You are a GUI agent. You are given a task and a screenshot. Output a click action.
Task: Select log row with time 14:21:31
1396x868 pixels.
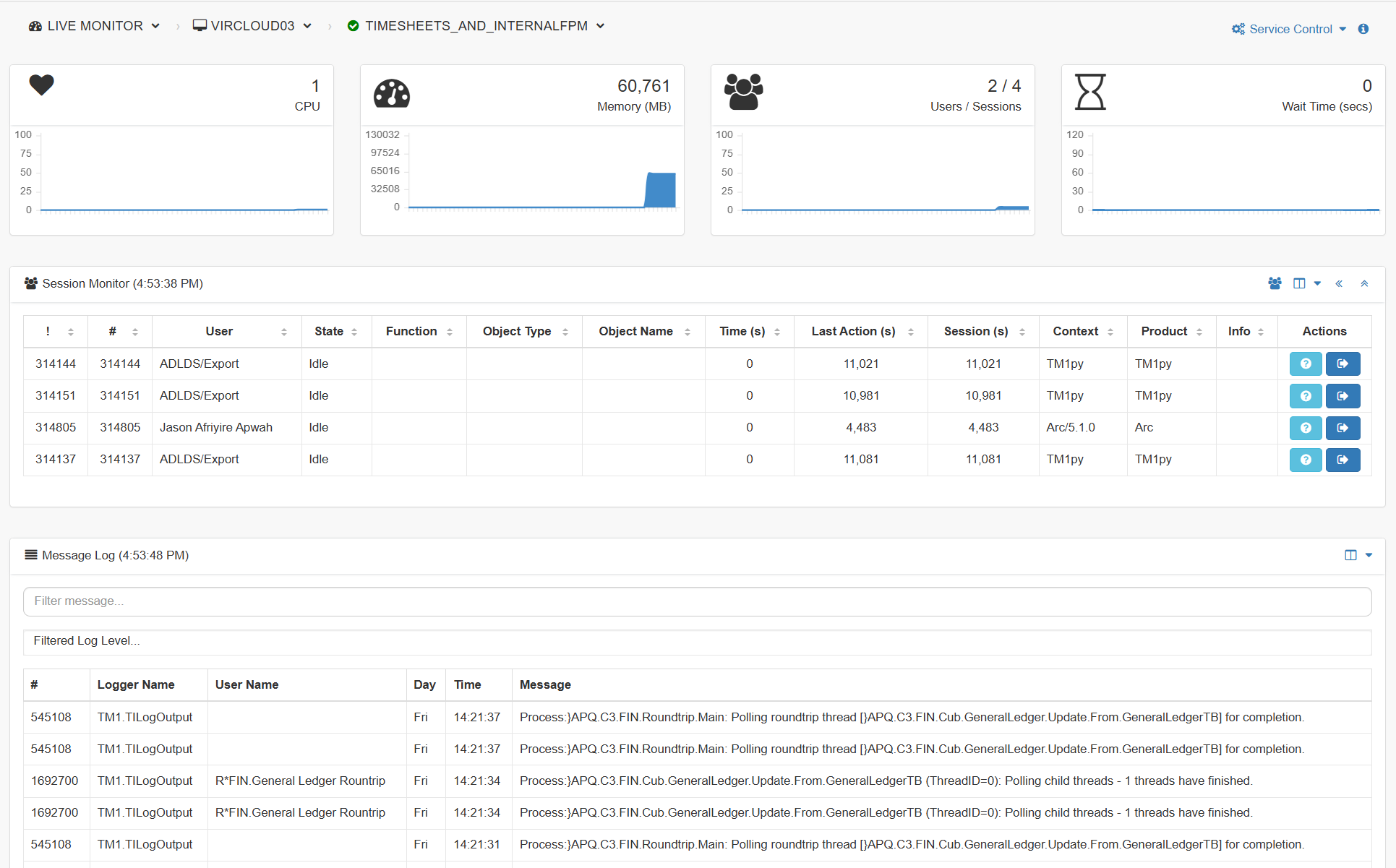pyautogui.click(x=697, y=844)
